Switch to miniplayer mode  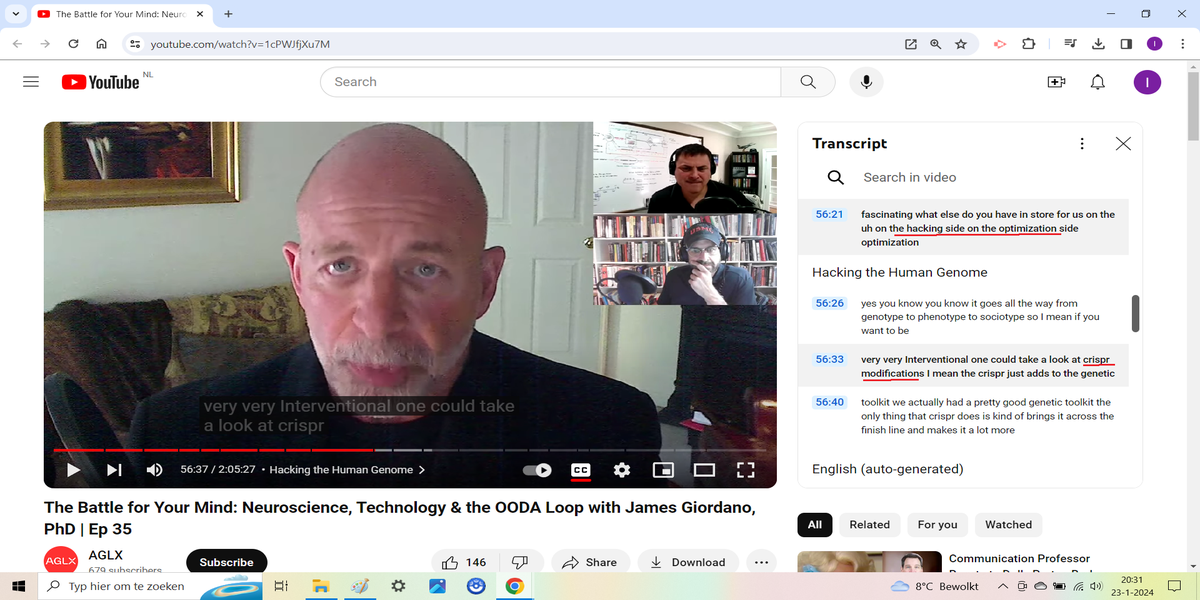pyautogui.click(x=663, y=469)
